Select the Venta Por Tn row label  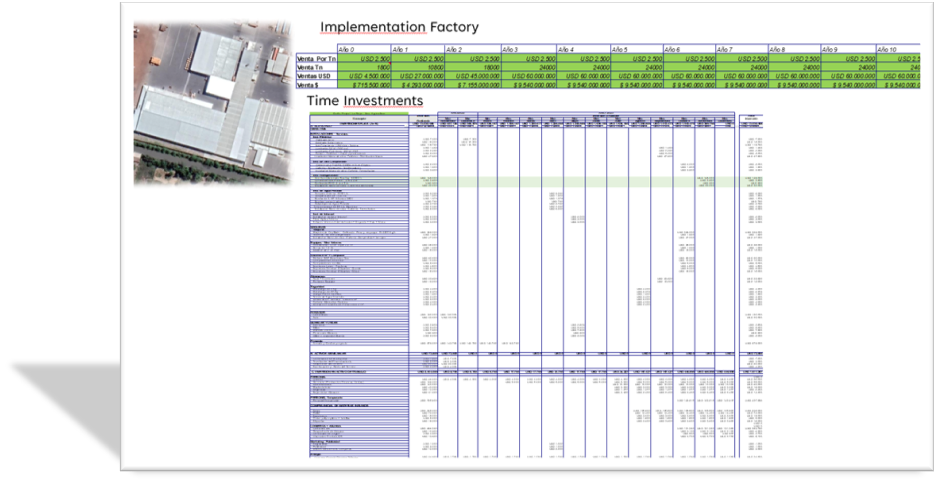coord(318,59)
